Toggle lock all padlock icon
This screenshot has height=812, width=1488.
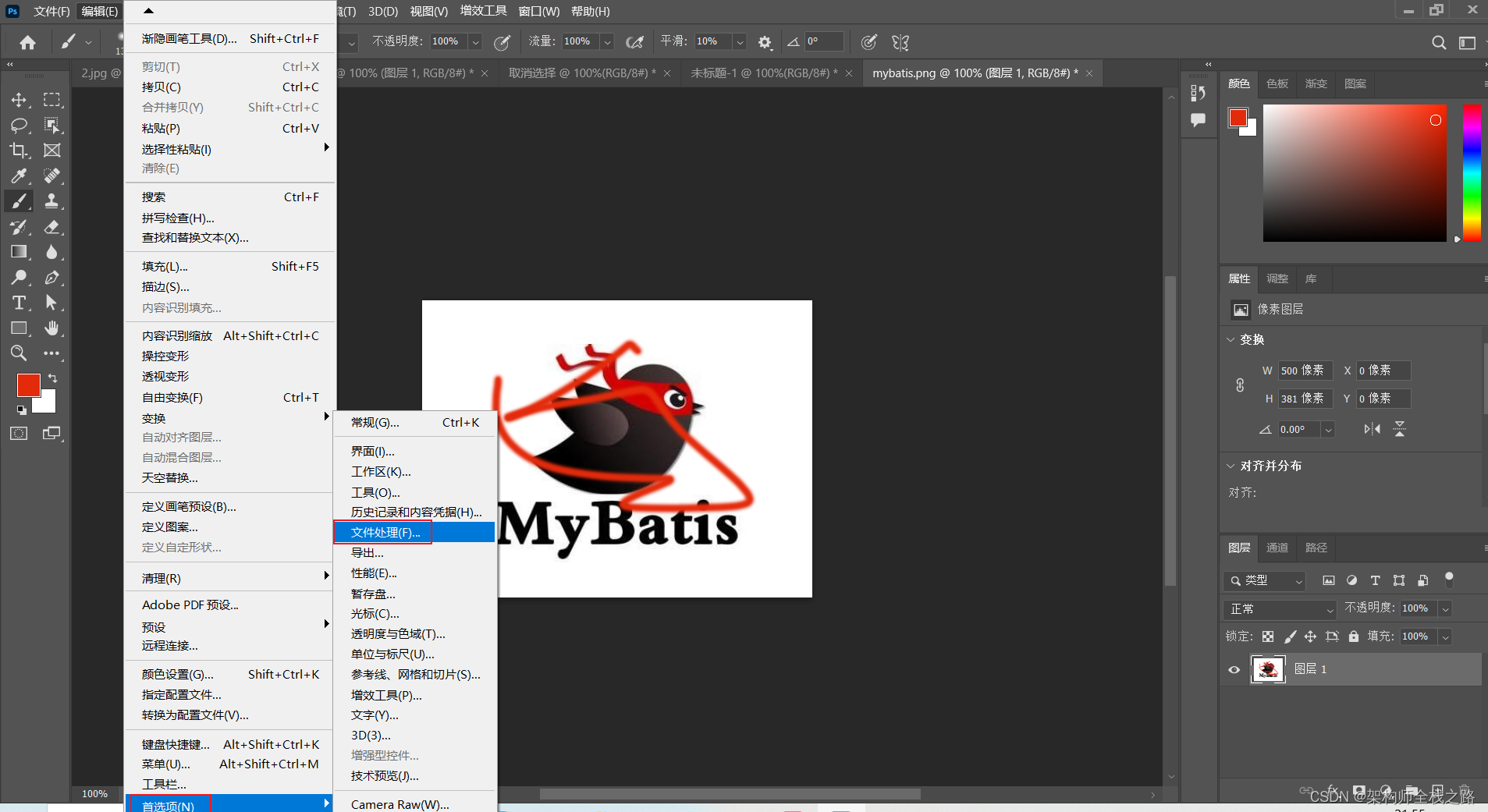pos(1354,636)
